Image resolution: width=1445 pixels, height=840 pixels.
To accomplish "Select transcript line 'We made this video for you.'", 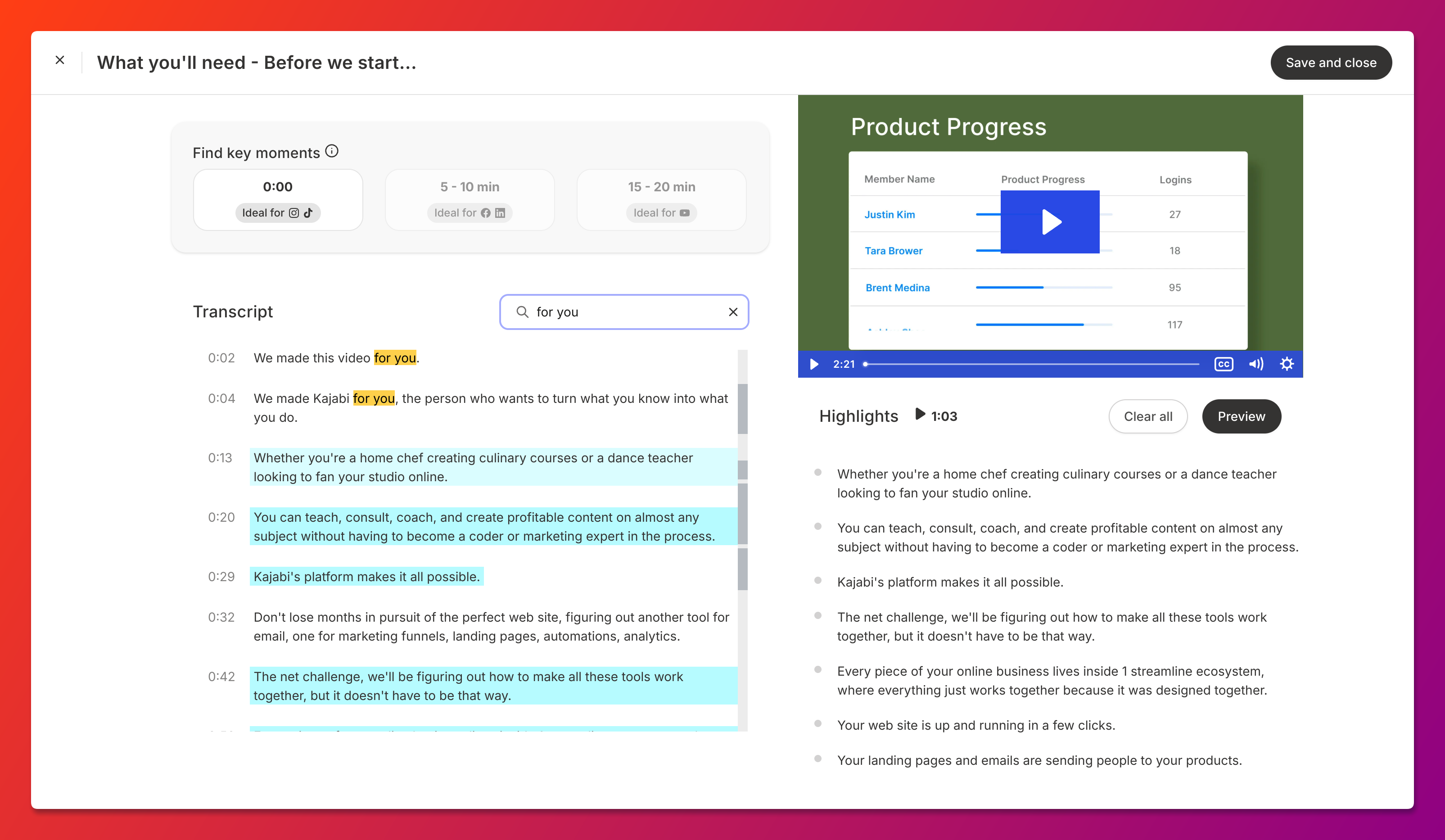I will pyautogui.click(x=337, y=358).
